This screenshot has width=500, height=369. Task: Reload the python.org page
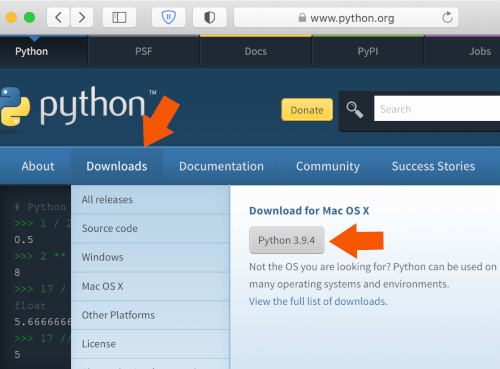[447, 17]
